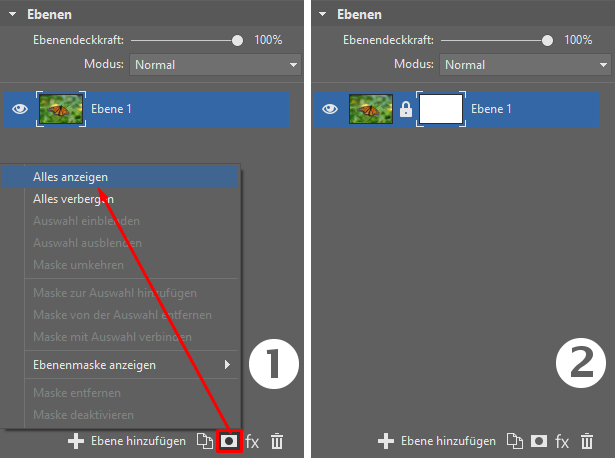Open Modus dropdown in left panel
The width and height of the screenshot is (615, 458).
[x=215, y=65]
